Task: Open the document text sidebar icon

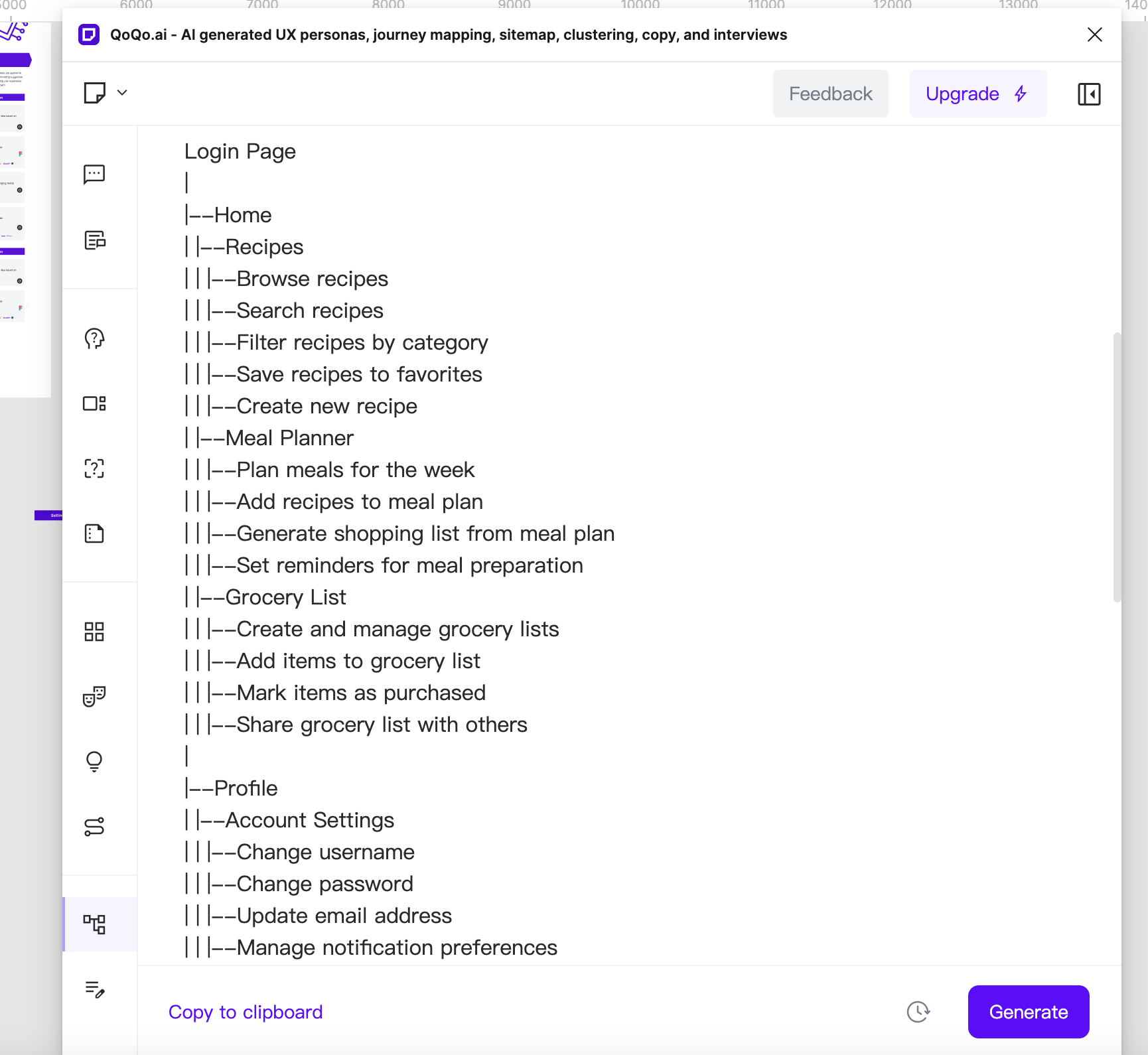Action: 94,240
